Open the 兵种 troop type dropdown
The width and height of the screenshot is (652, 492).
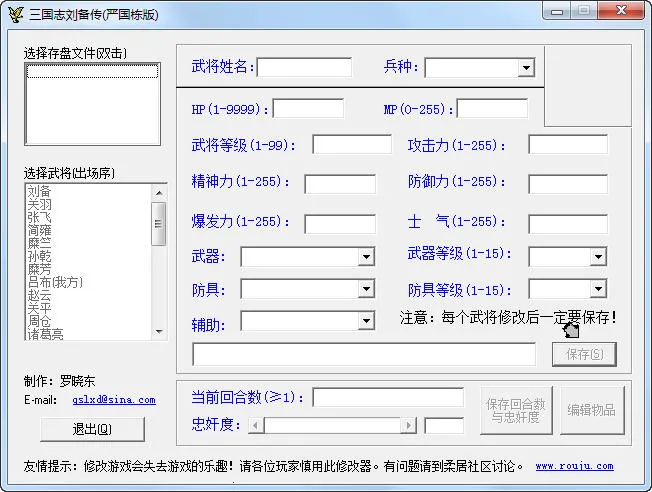pyautogui.click(x=526, y=68)
